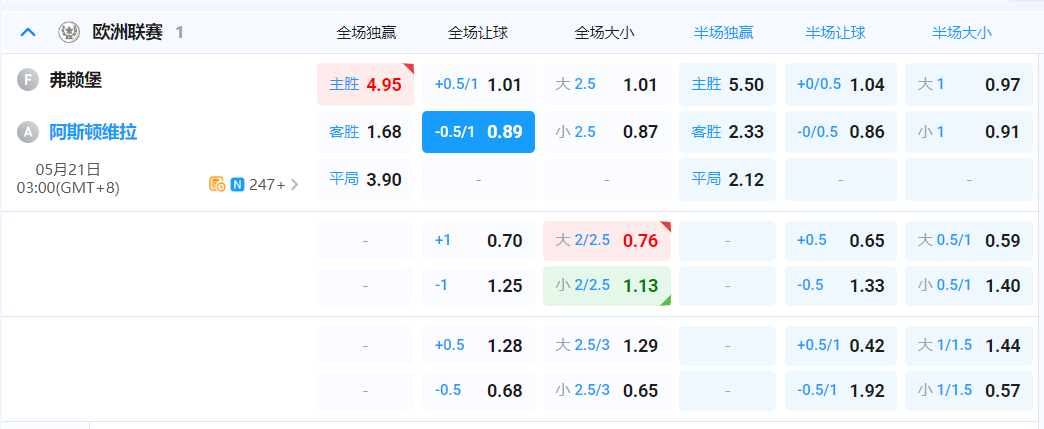
Task: Click the 欧洲联赛 league badge icon
Action: click(69, 32)
